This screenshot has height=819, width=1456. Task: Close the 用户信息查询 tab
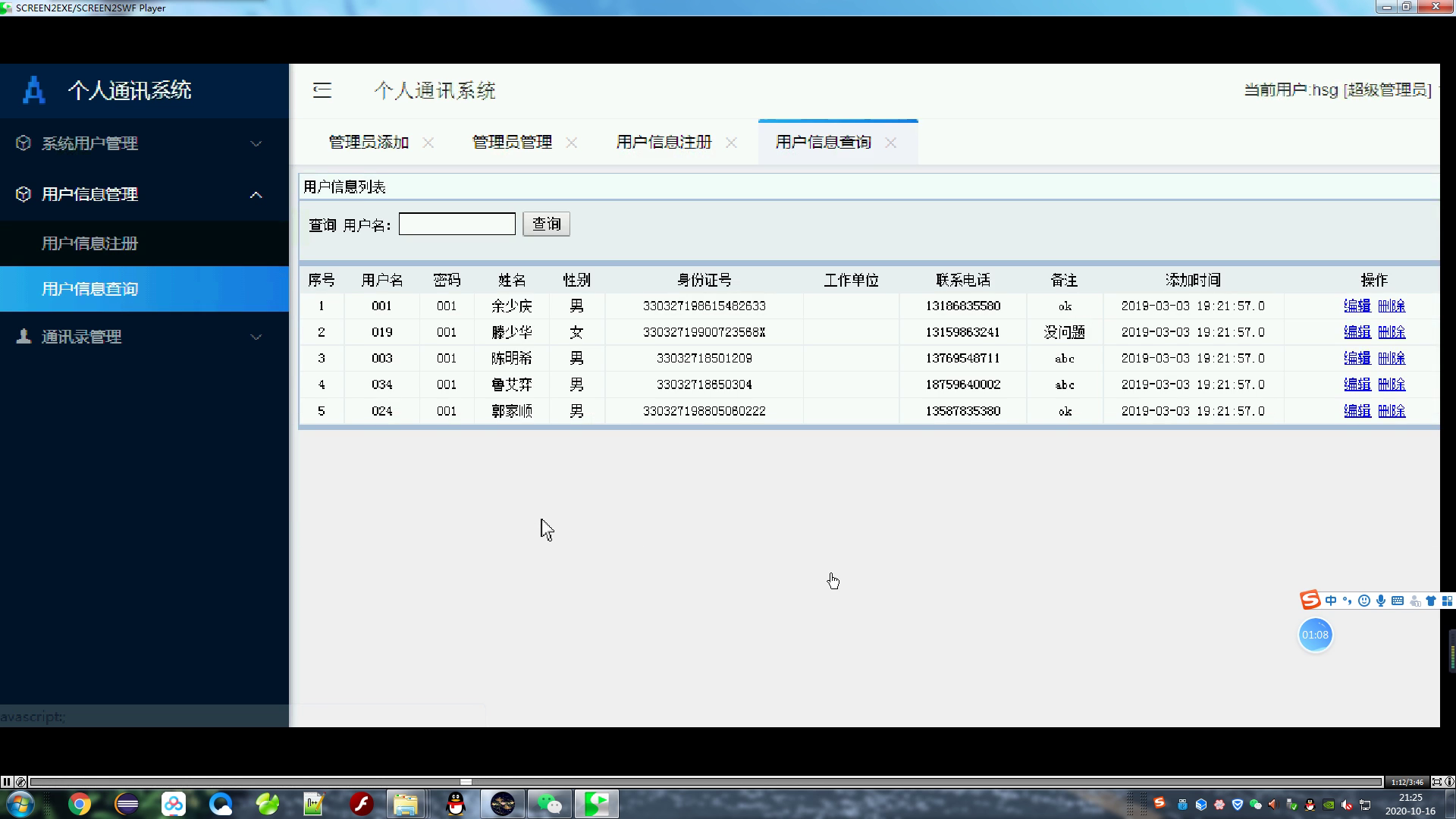pyautogui.click(x=891, y=143)
